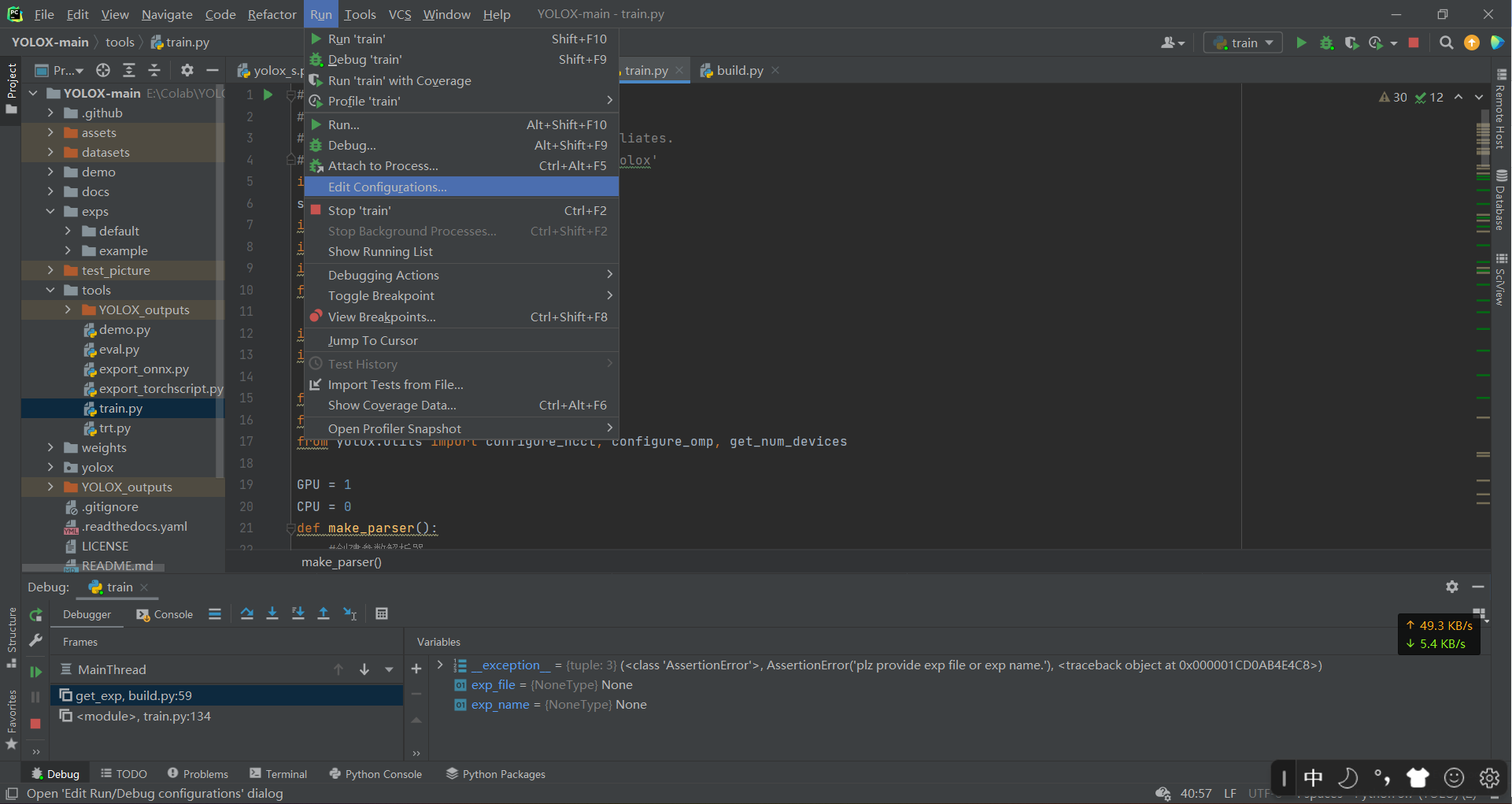Open the Python Console tool window
The image size is (1512, 804).
[375, 774]
